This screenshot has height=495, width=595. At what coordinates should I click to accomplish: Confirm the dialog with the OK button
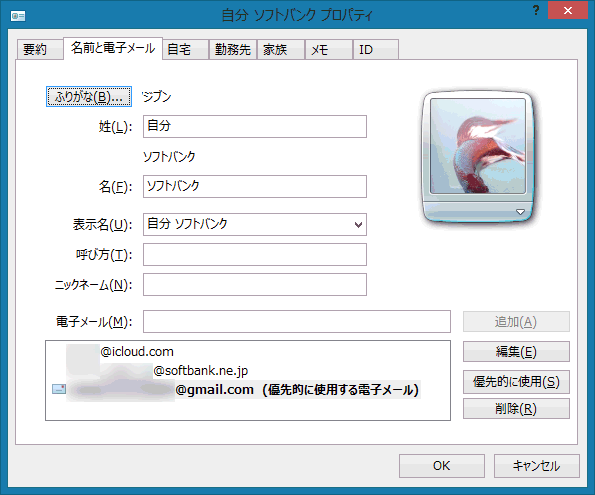click(442, 466)
